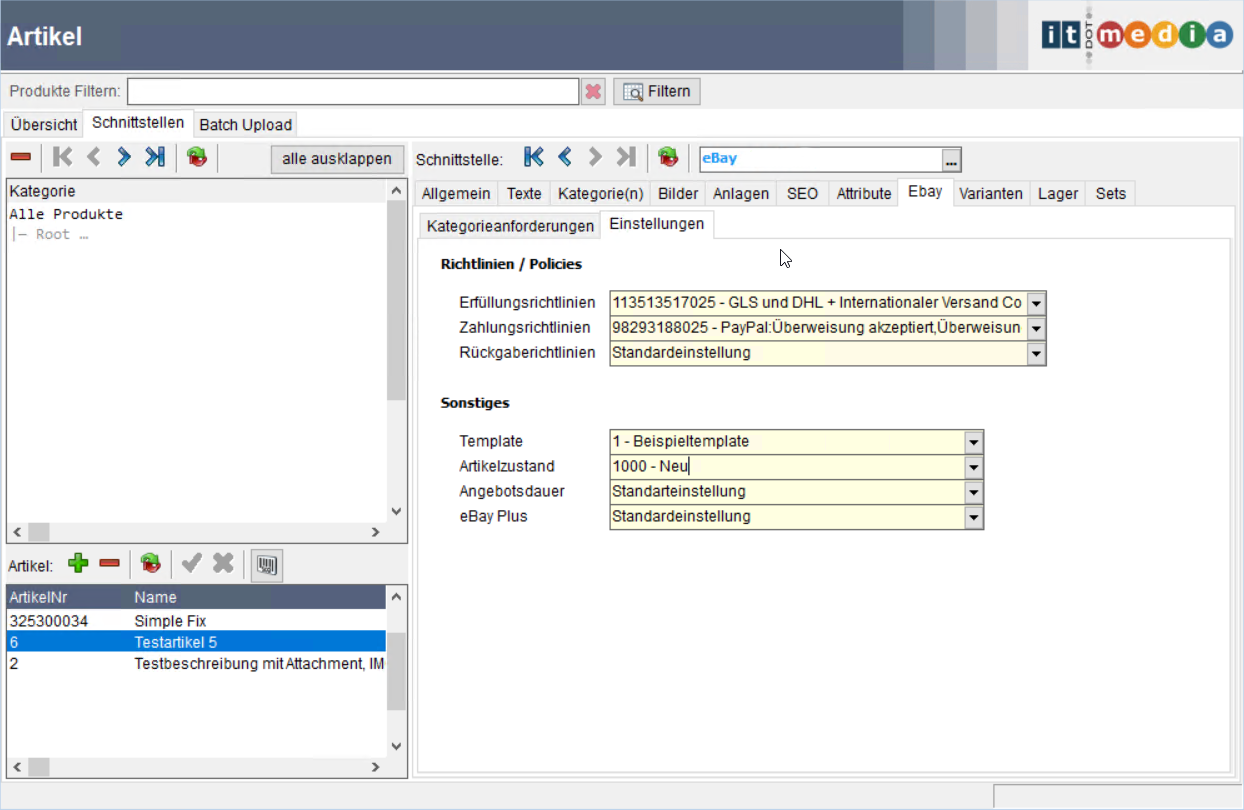Screen dimensions: 1244x810
Task: Click the barcode scanner icon in Artikel toolbar
Action: pyautogui.click(x=266, y=565)
